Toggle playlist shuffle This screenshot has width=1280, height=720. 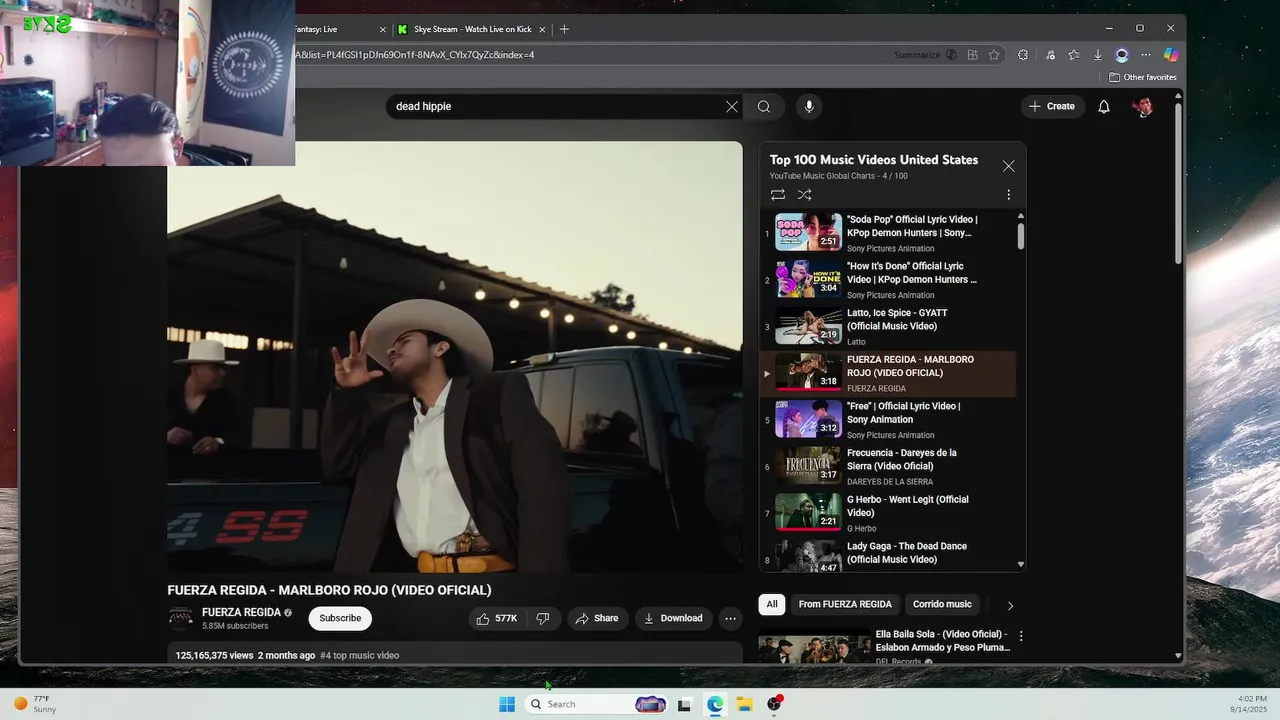[x=805, y=195]
